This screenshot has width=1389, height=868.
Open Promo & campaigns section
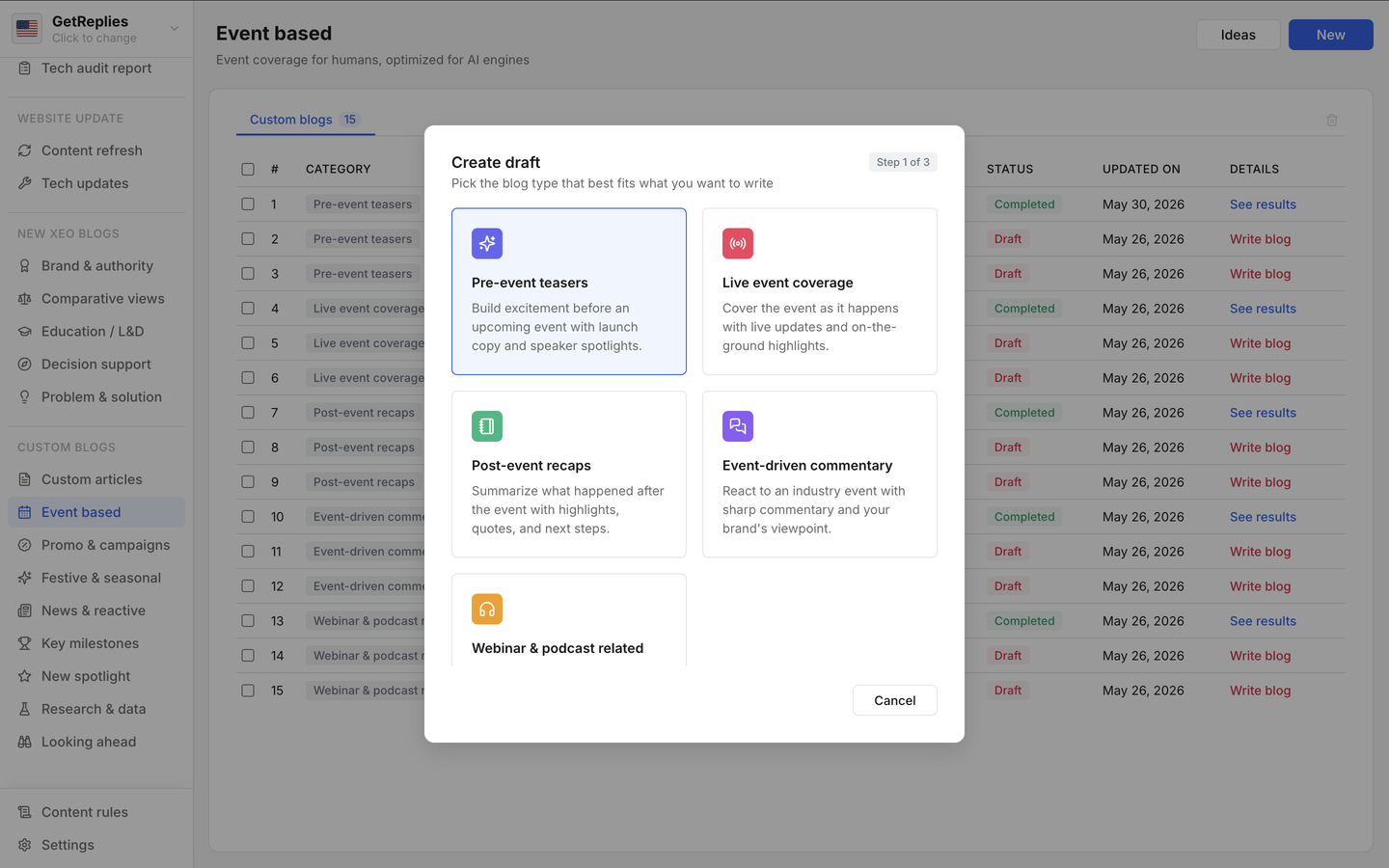coord(96,545)
